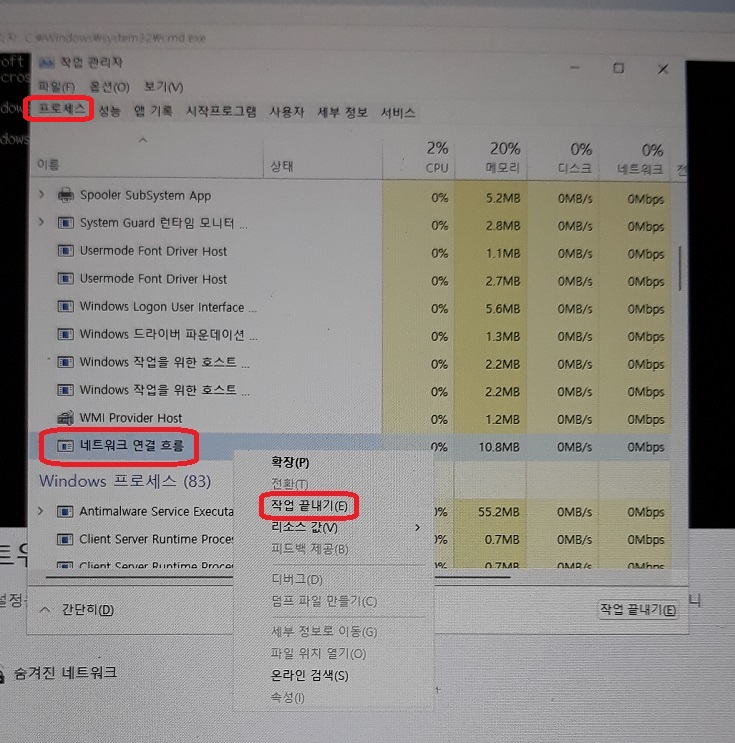Choose 파일 위치 열기(O) in the context menu
Screen dimensions: 735x743
click(318, 653)
